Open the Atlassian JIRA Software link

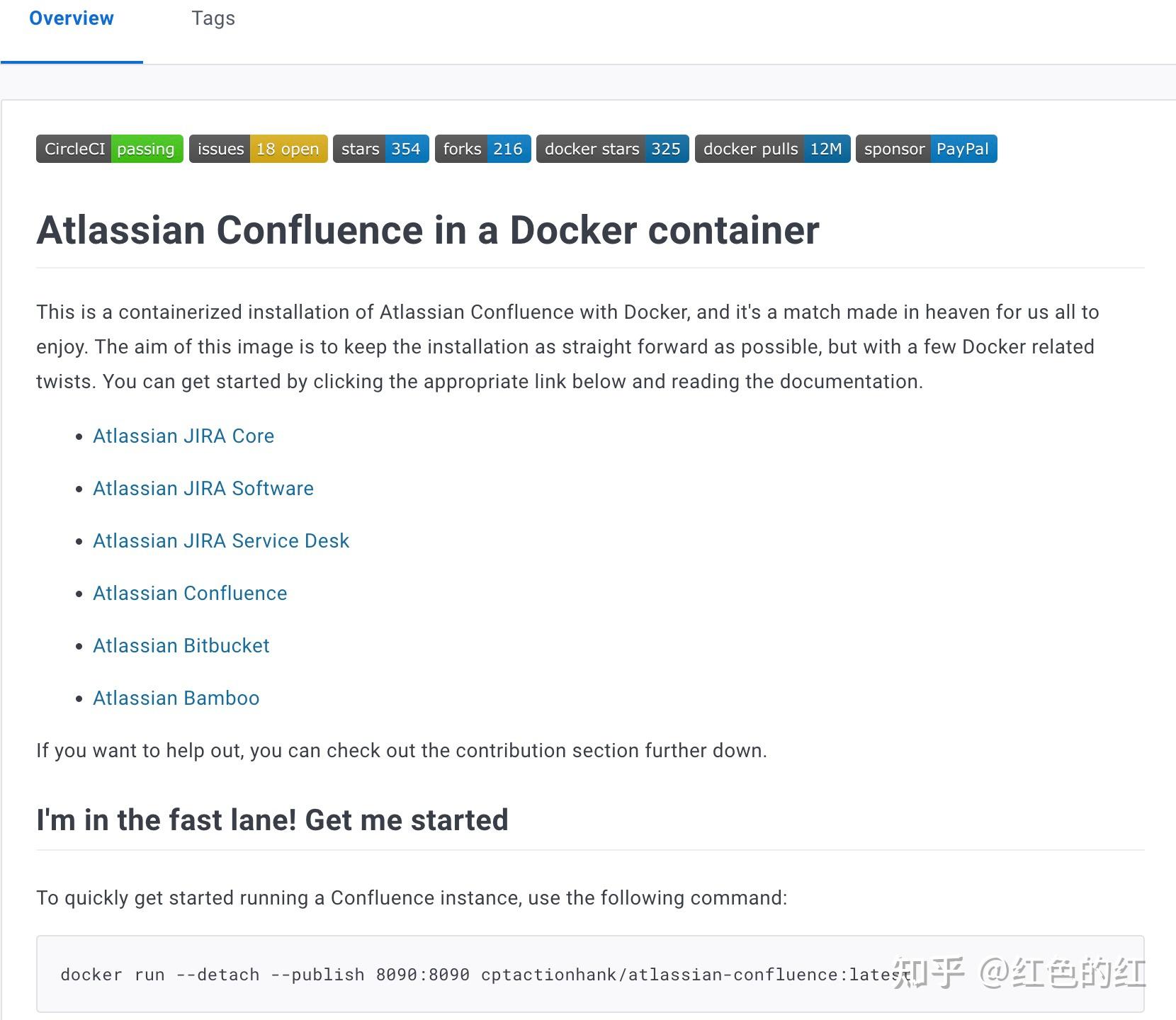[203, 488]
